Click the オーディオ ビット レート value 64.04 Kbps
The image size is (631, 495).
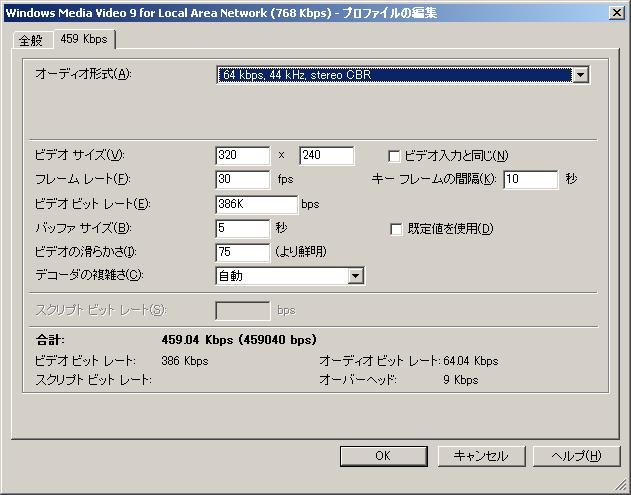(471, 361)
